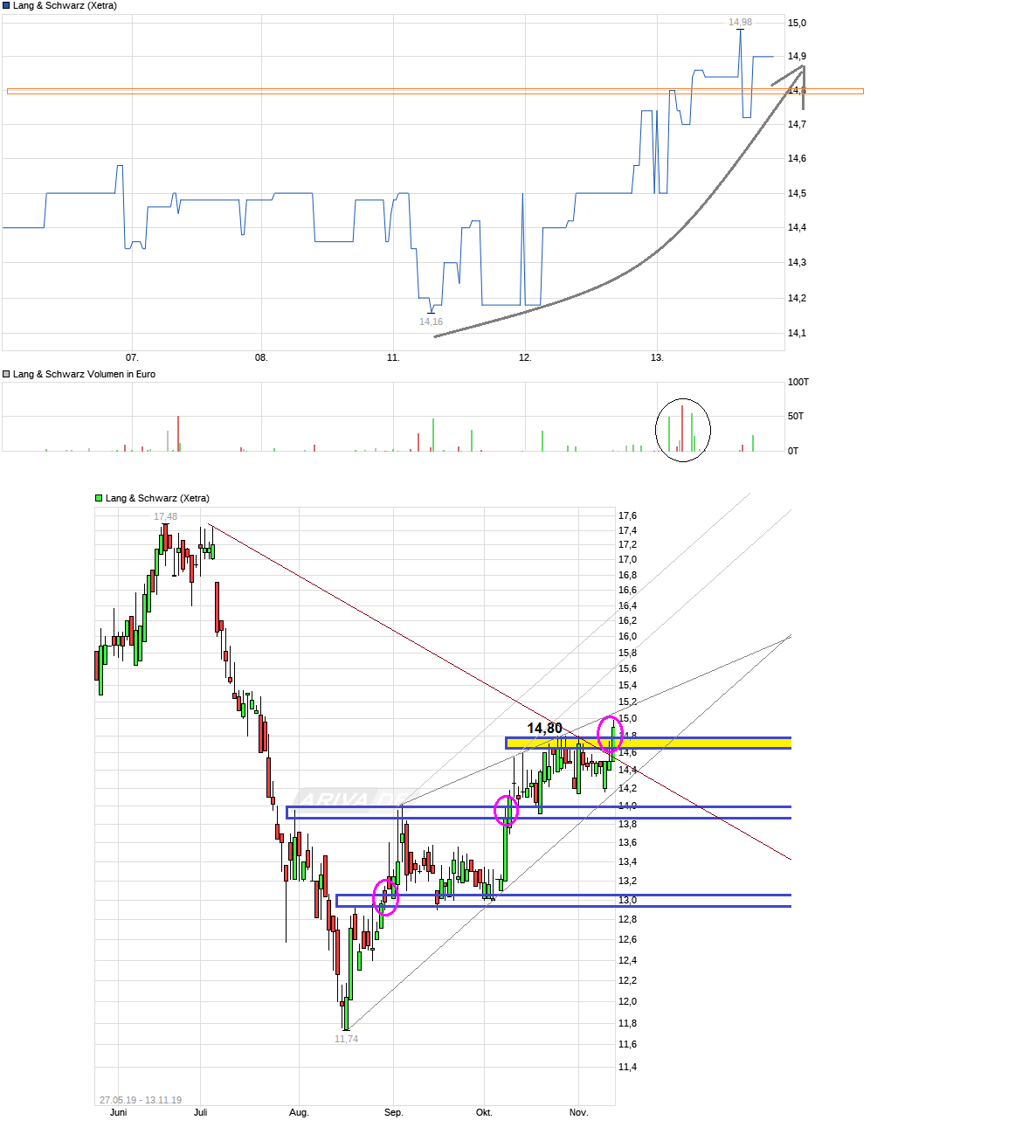1036x1148 pixels.
Task: Click the 17,0 price axis label
Action: point(627,559)
